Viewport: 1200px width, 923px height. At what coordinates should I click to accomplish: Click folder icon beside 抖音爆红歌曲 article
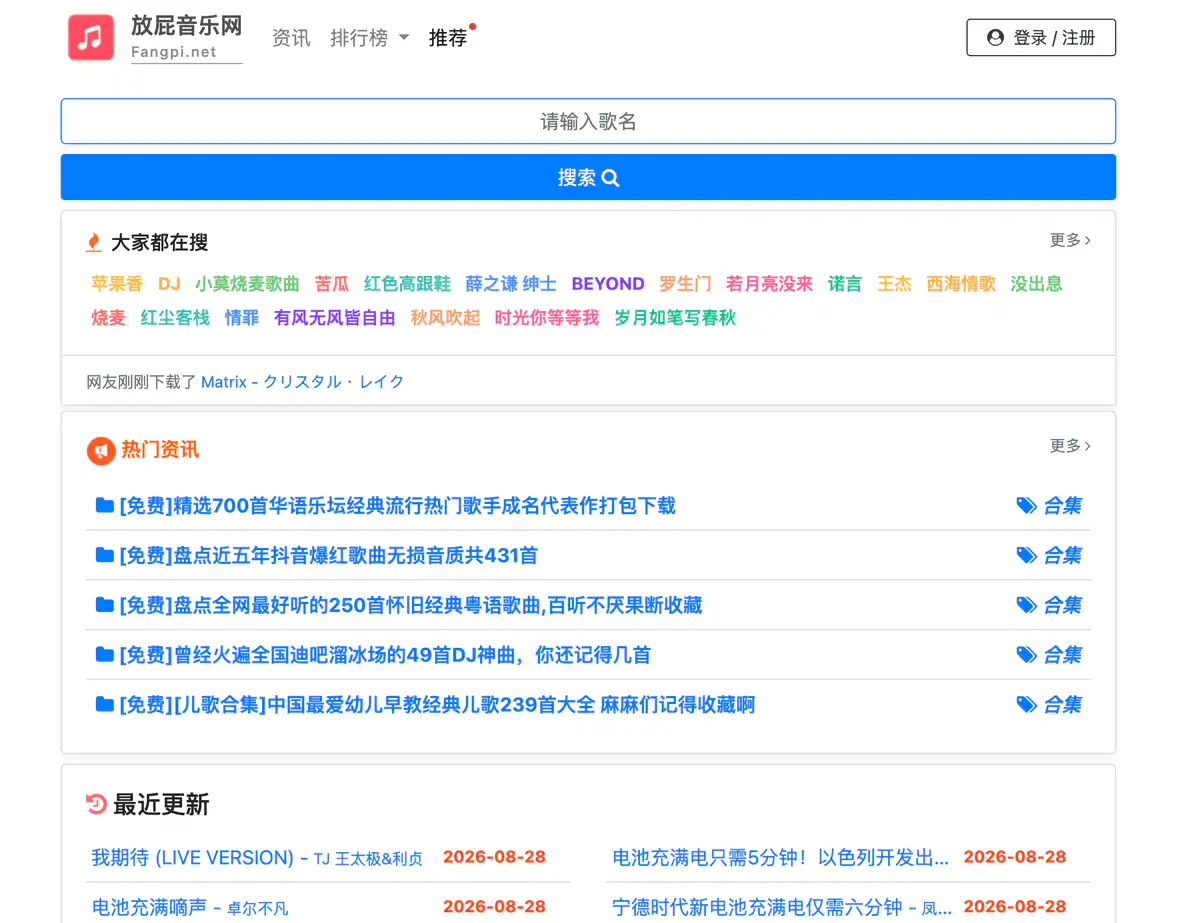point(104,555)
